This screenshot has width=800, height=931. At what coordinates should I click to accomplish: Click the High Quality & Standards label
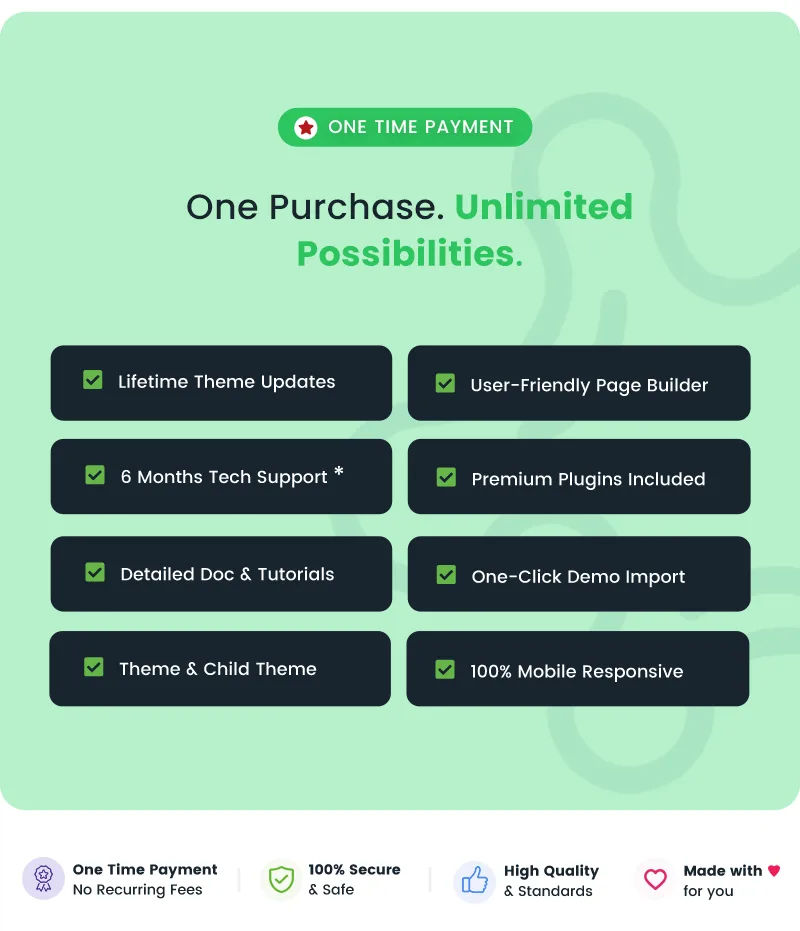coord(552,881)
